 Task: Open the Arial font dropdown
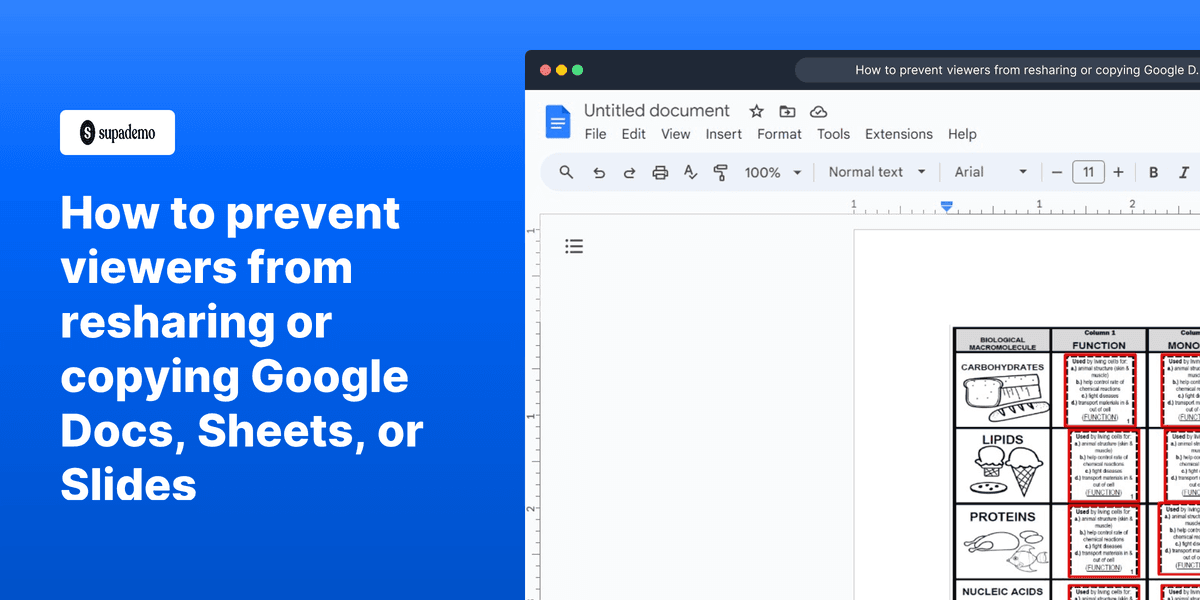tap(990, 171)
